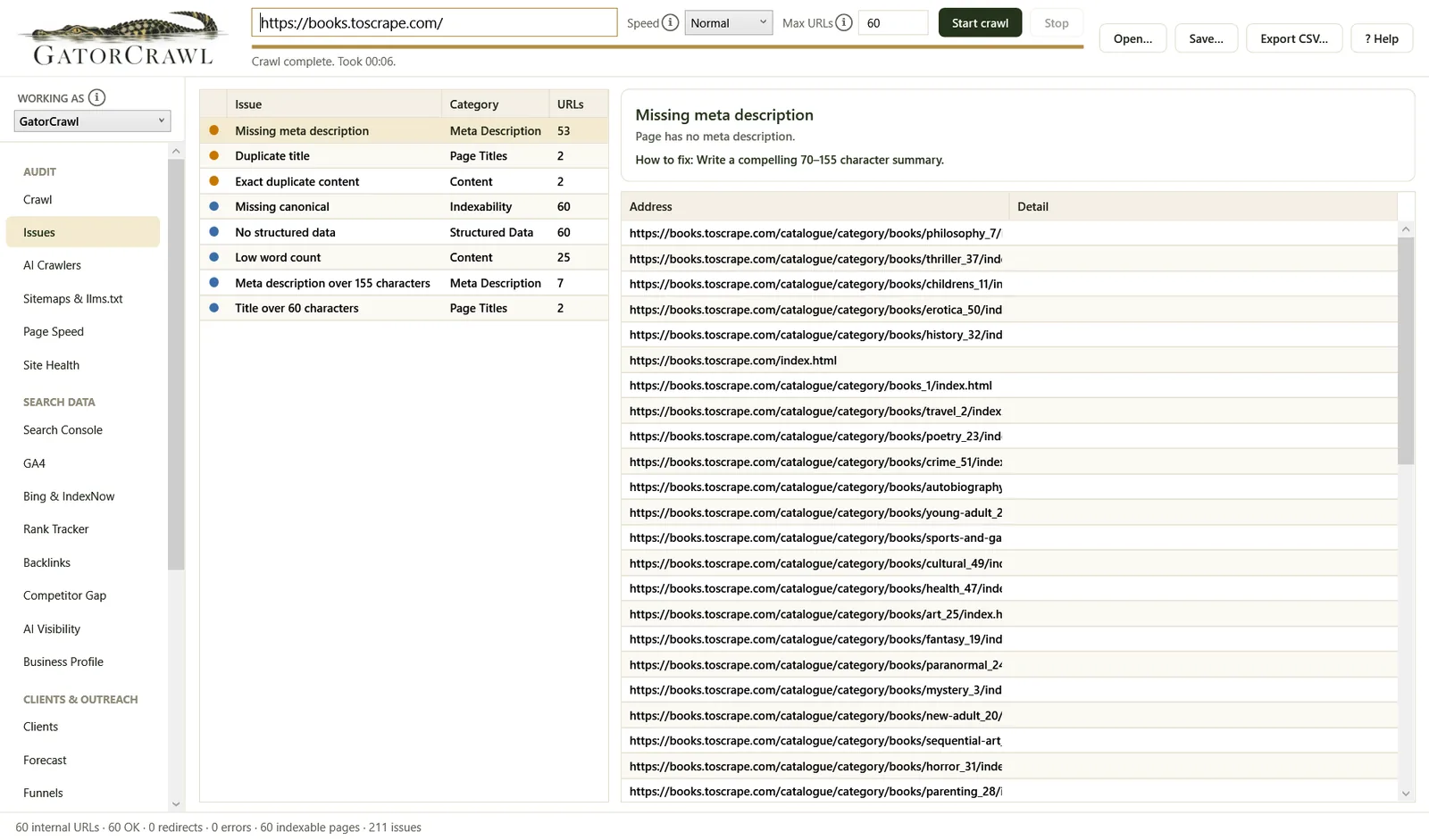Screen dimensions: 1429x840
Task: Click the Save... button
Action: (1206, 38)
